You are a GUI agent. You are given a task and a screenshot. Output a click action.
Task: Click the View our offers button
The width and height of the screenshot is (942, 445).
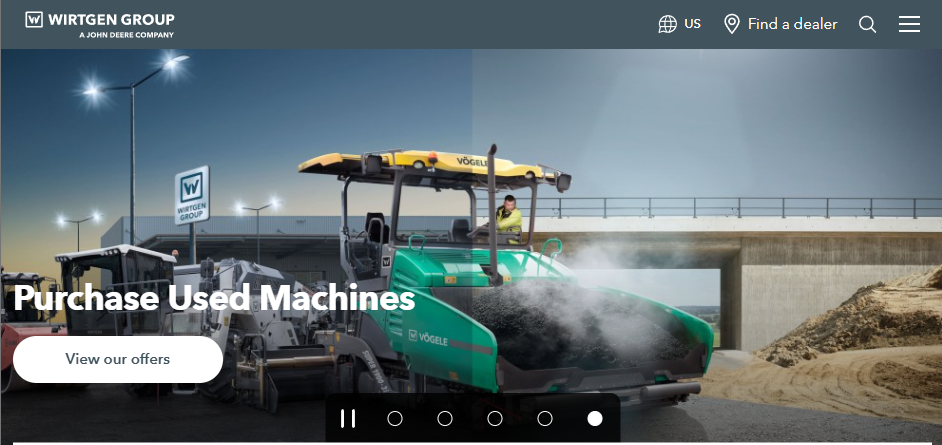coord(118,359)
